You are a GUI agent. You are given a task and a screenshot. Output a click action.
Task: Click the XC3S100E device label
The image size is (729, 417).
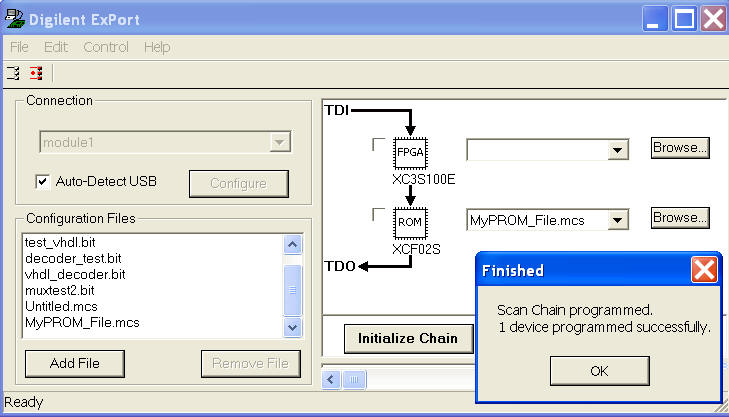tap(424, 179)
